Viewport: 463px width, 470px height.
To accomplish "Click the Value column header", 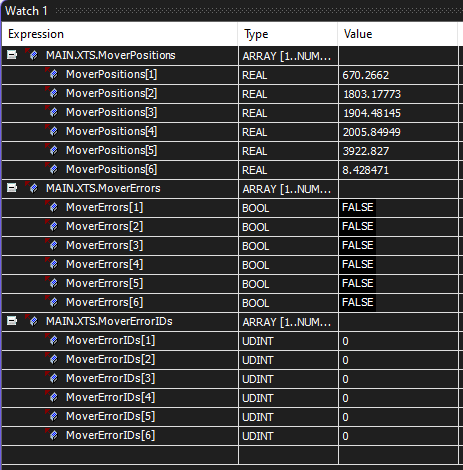I will point(397,34).
